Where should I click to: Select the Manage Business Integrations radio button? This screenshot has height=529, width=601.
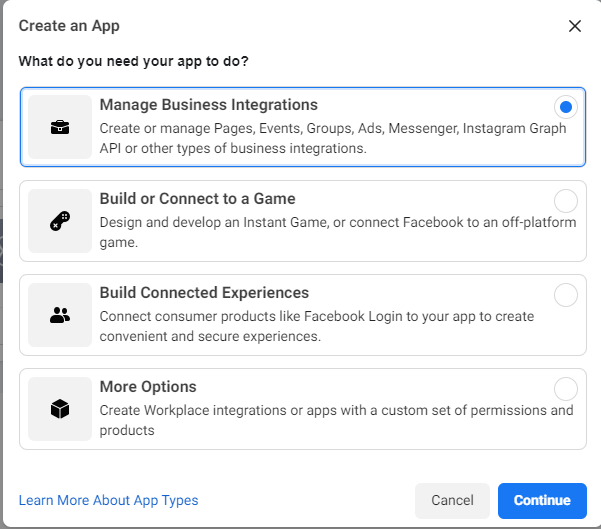[x=566, y=107]
